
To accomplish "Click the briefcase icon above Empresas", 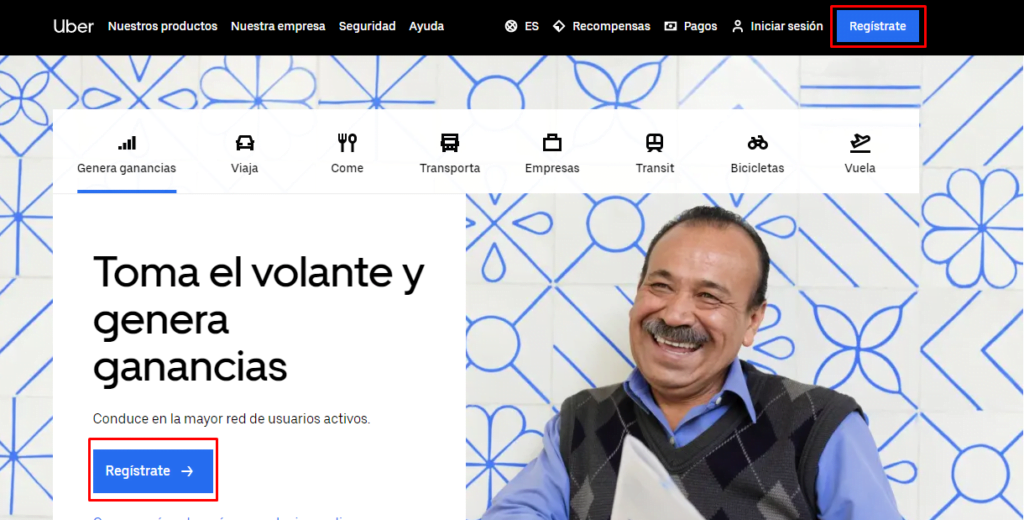I will (552, 142).
